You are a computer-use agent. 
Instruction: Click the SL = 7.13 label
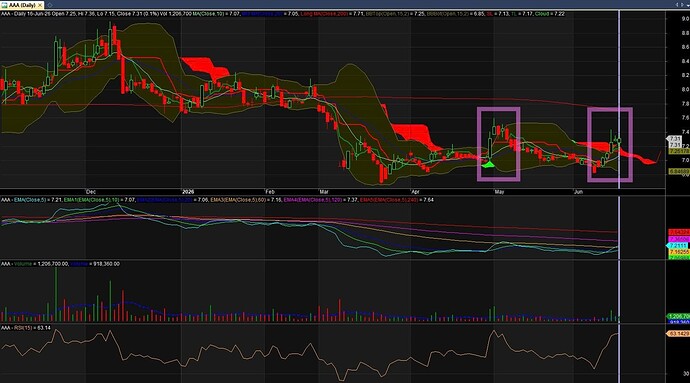coord(498,14)
